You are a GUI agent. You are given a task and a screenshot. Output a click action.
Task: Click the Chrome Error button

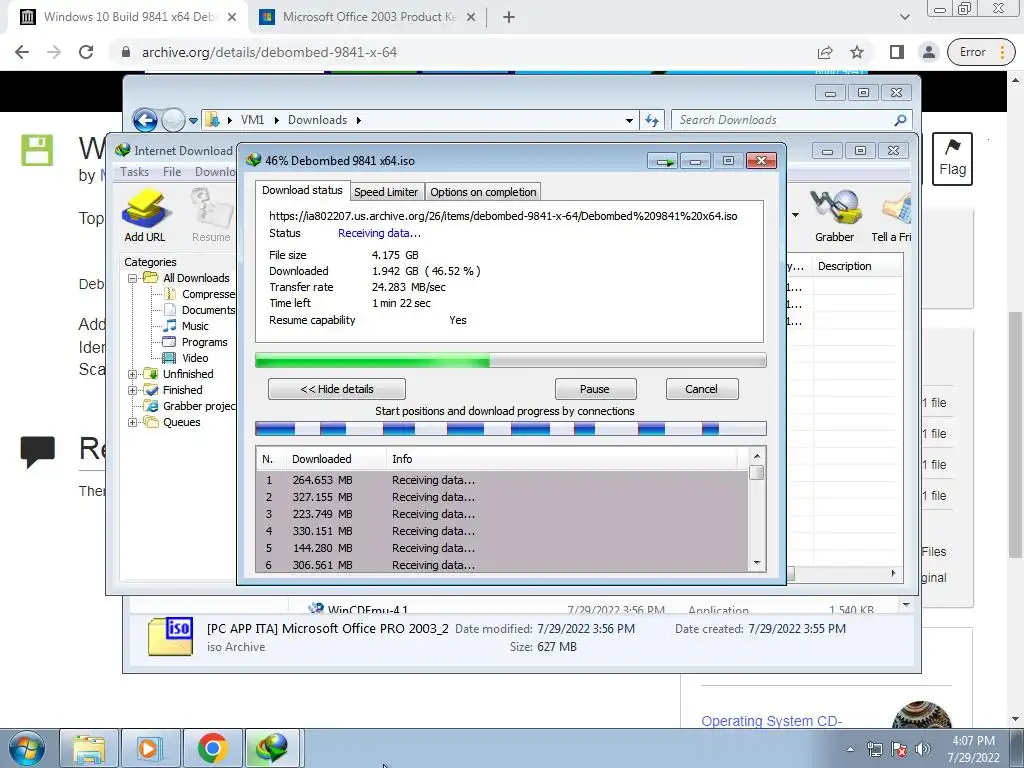tap(982, 52)
